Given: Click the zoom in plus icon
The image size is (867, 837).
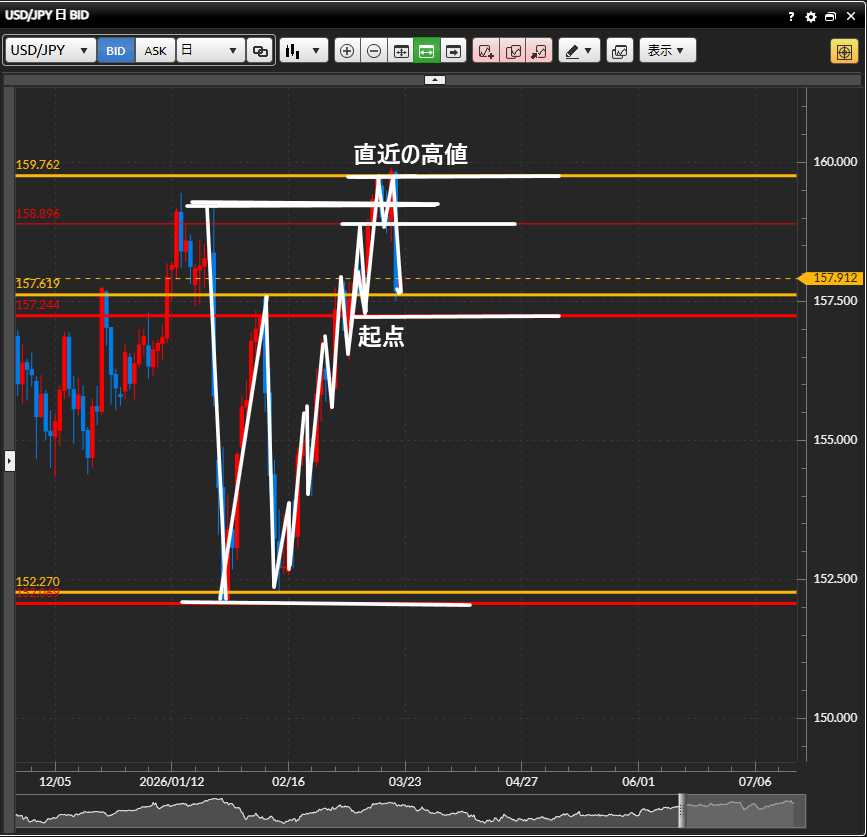Looking at the screenshot, I should point(347,51).
